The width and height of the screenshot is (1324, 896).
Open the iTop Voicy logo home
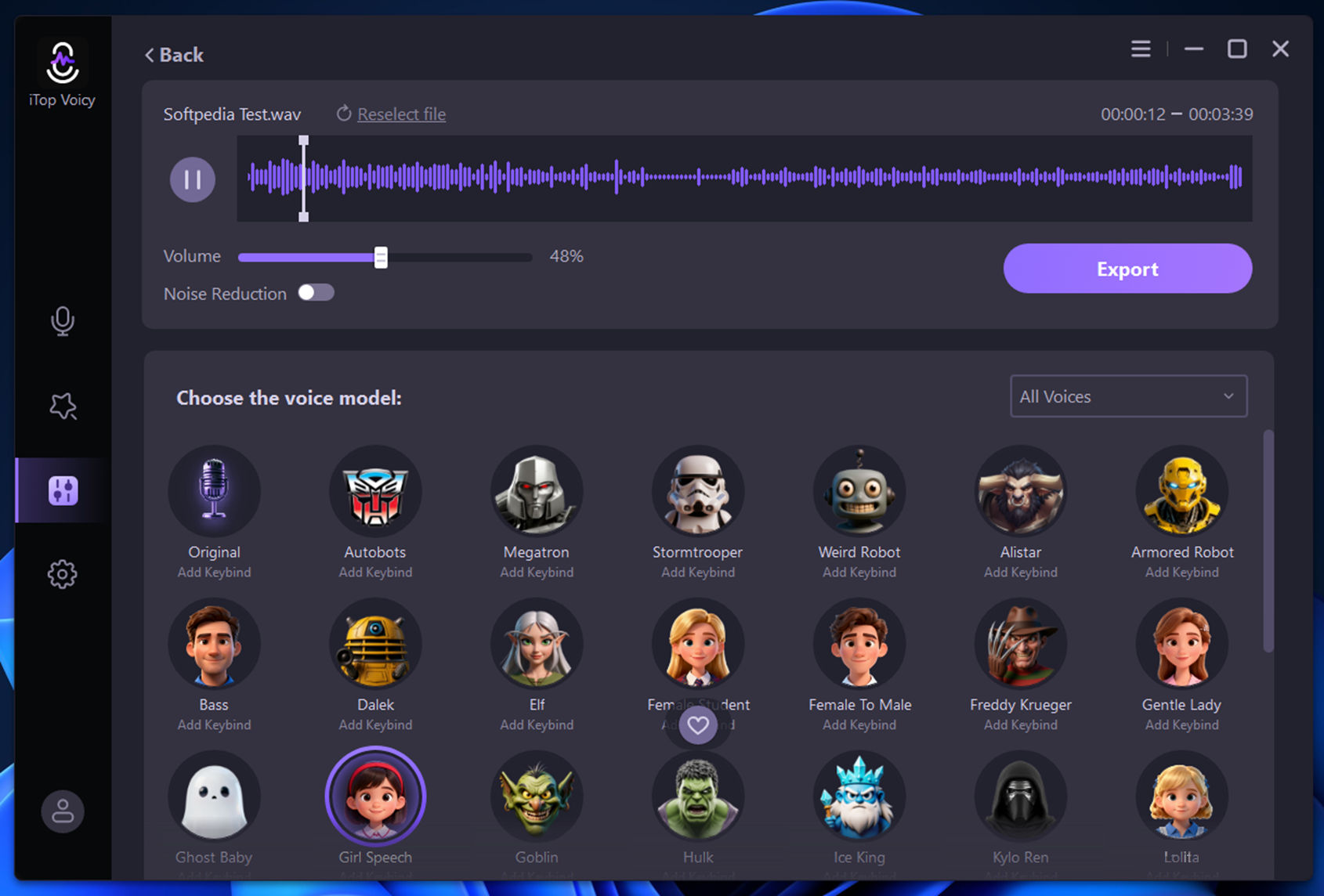pos(62,74)
